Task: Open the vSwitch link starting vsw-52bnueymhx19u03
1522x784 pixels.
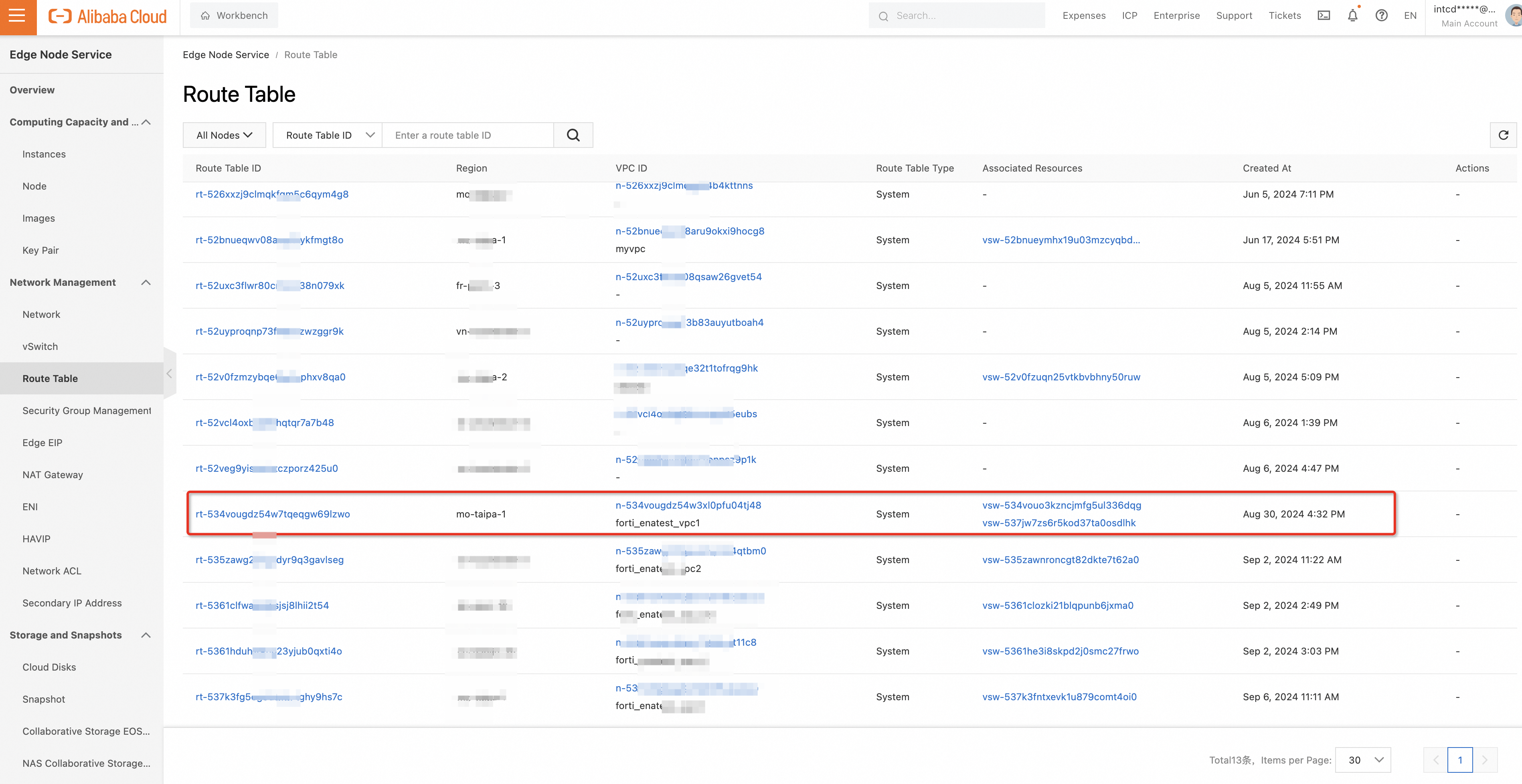Action: coord(1061,240)
